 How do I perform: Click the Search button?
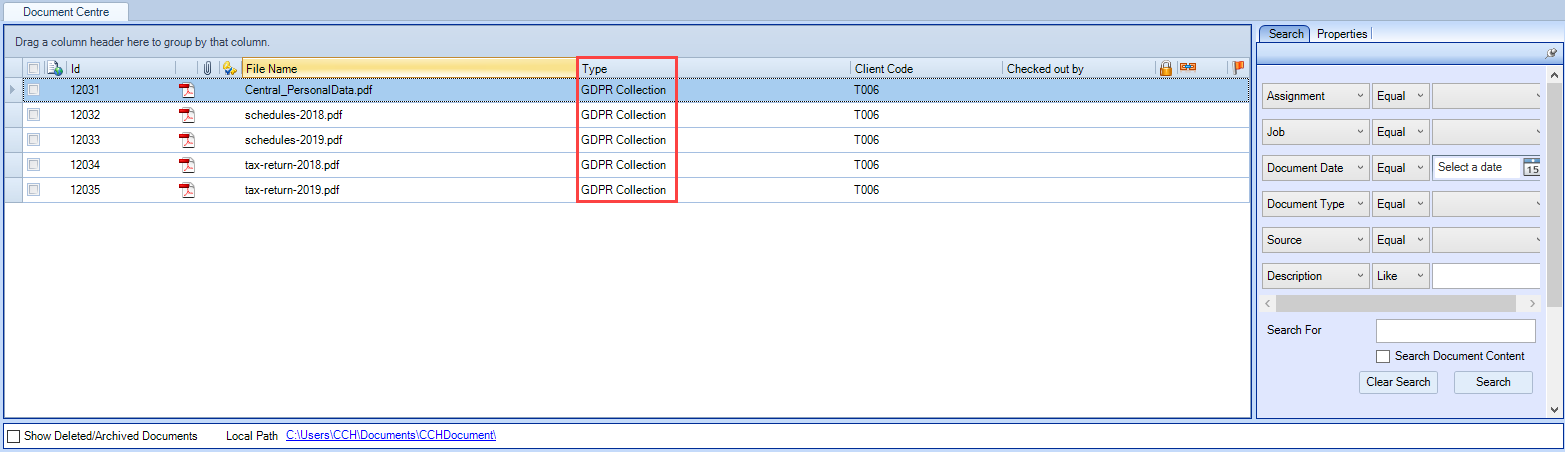(x=1493, y=382)
